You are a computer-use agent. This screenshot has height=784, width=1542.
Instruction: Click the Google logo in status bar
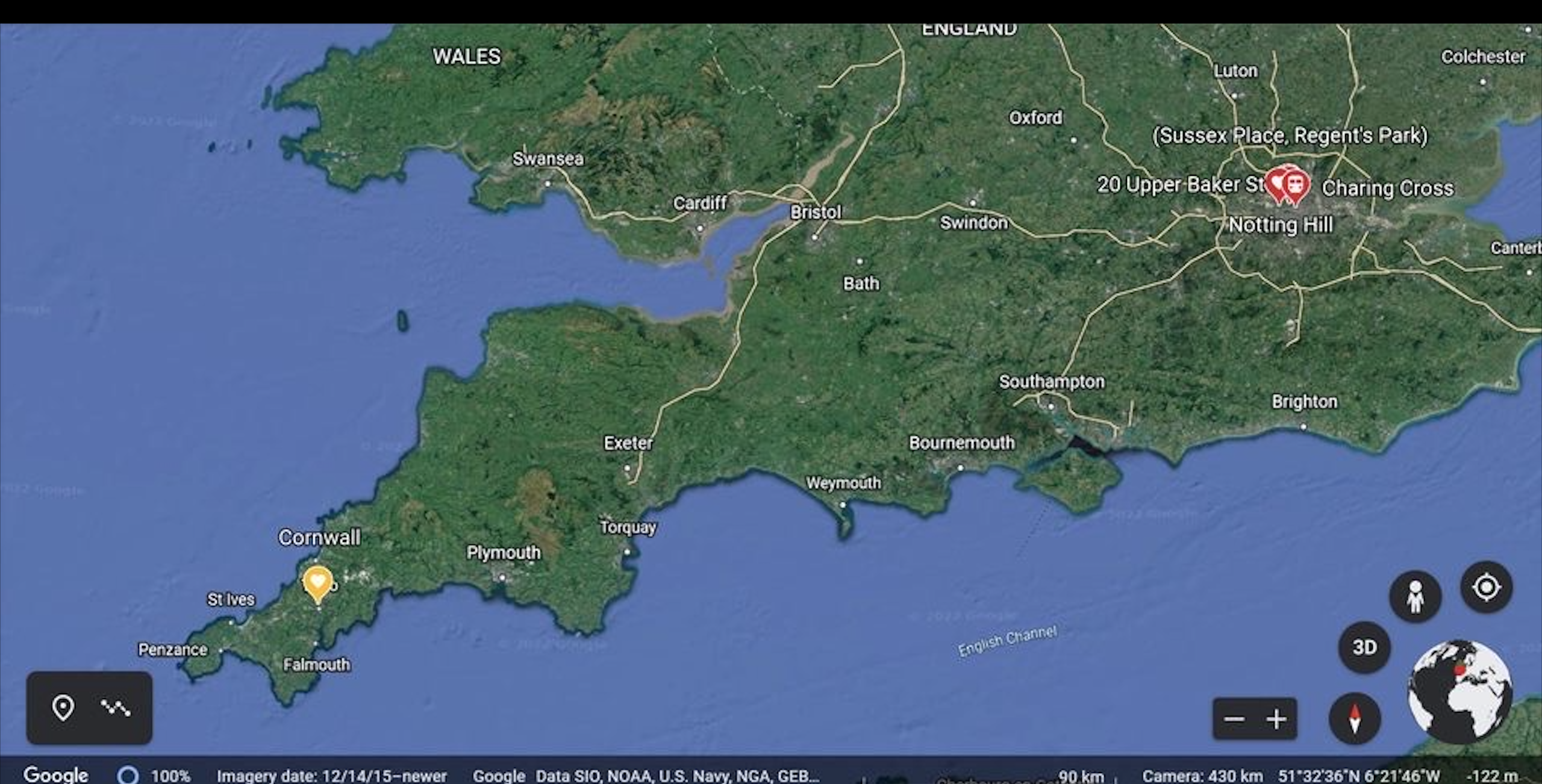tap(56, 774)
